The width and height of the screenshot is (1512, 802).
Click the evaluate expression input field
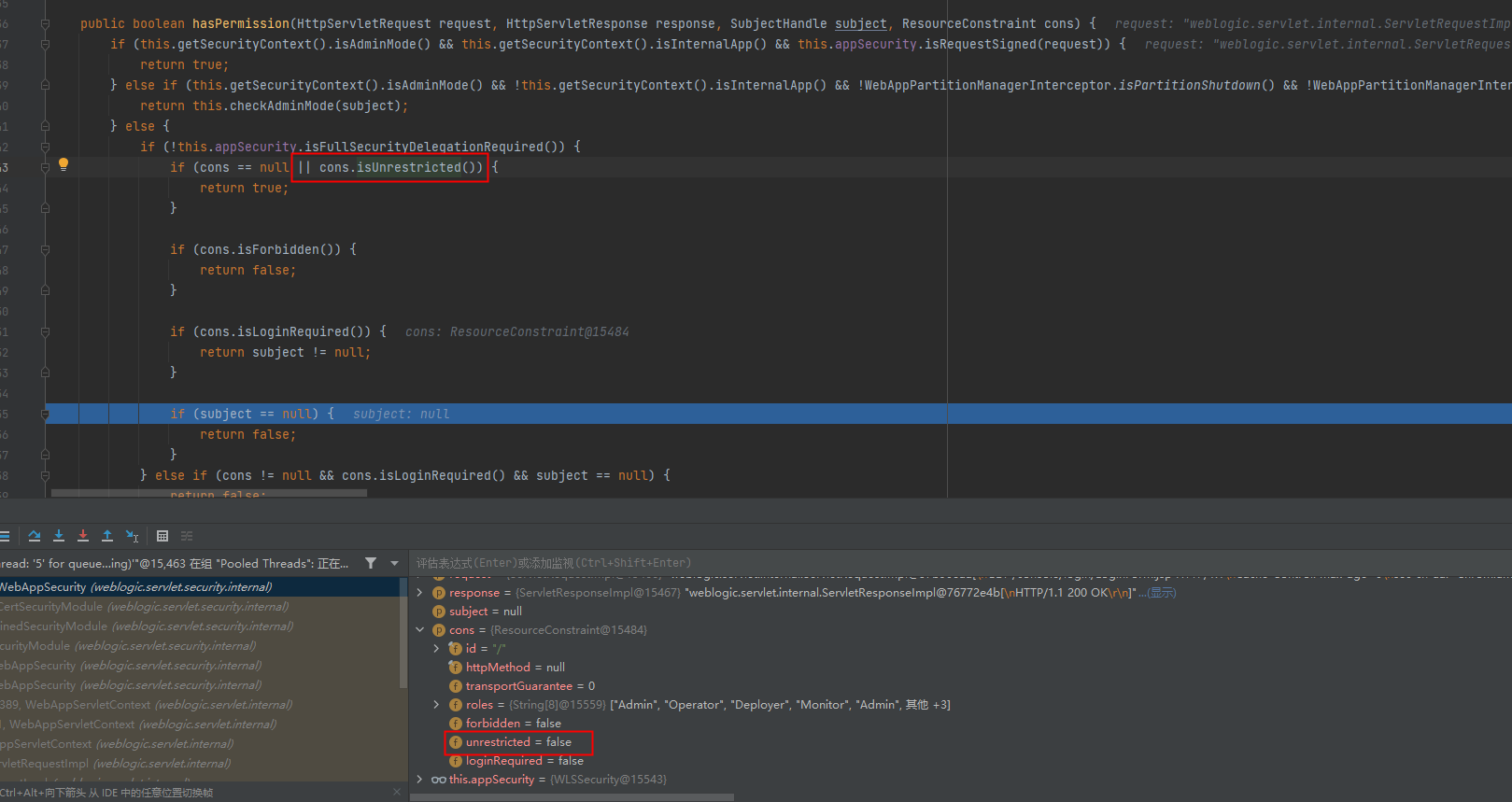[x=960, y=563]
